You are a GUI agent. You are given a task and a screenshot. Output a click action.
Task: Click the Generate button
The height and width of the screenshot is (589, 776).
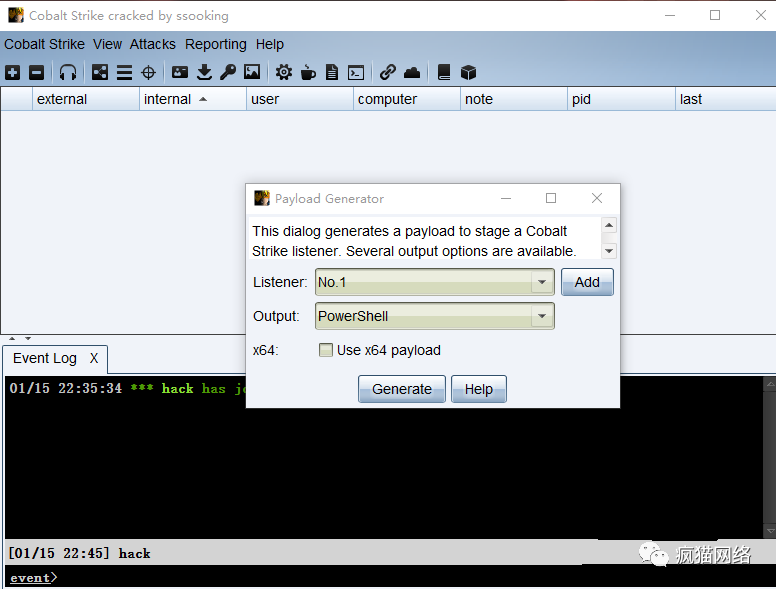pyautogui.click(x=402, y=389)
